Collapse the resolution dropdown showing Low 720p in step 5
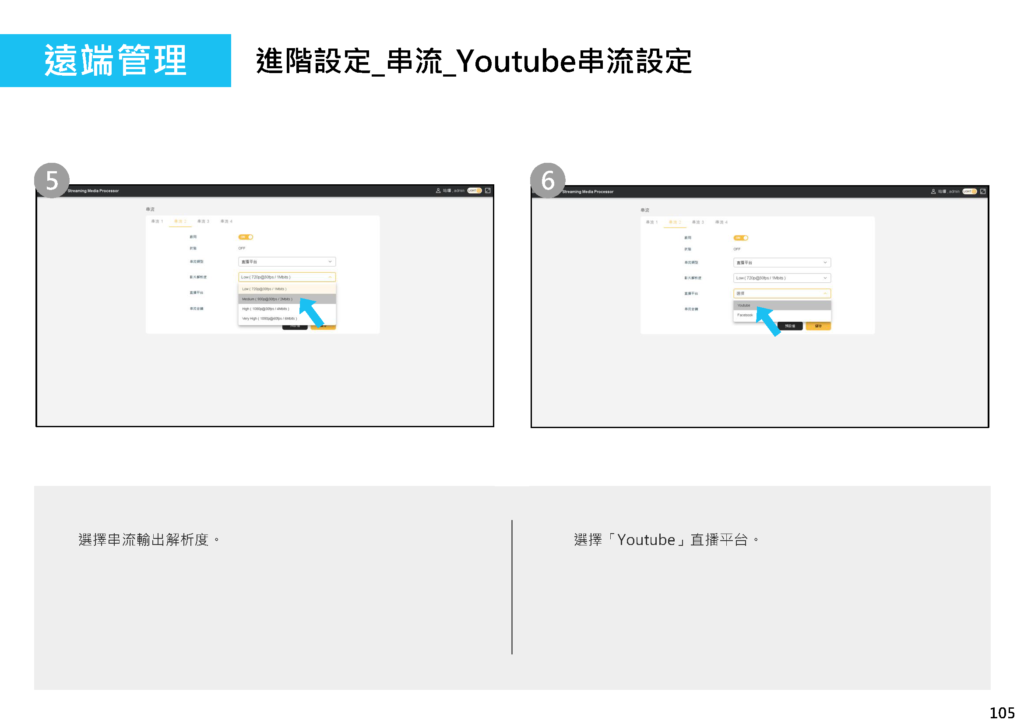The width and height of the screenshot is (1024, 724). point(286,277)
